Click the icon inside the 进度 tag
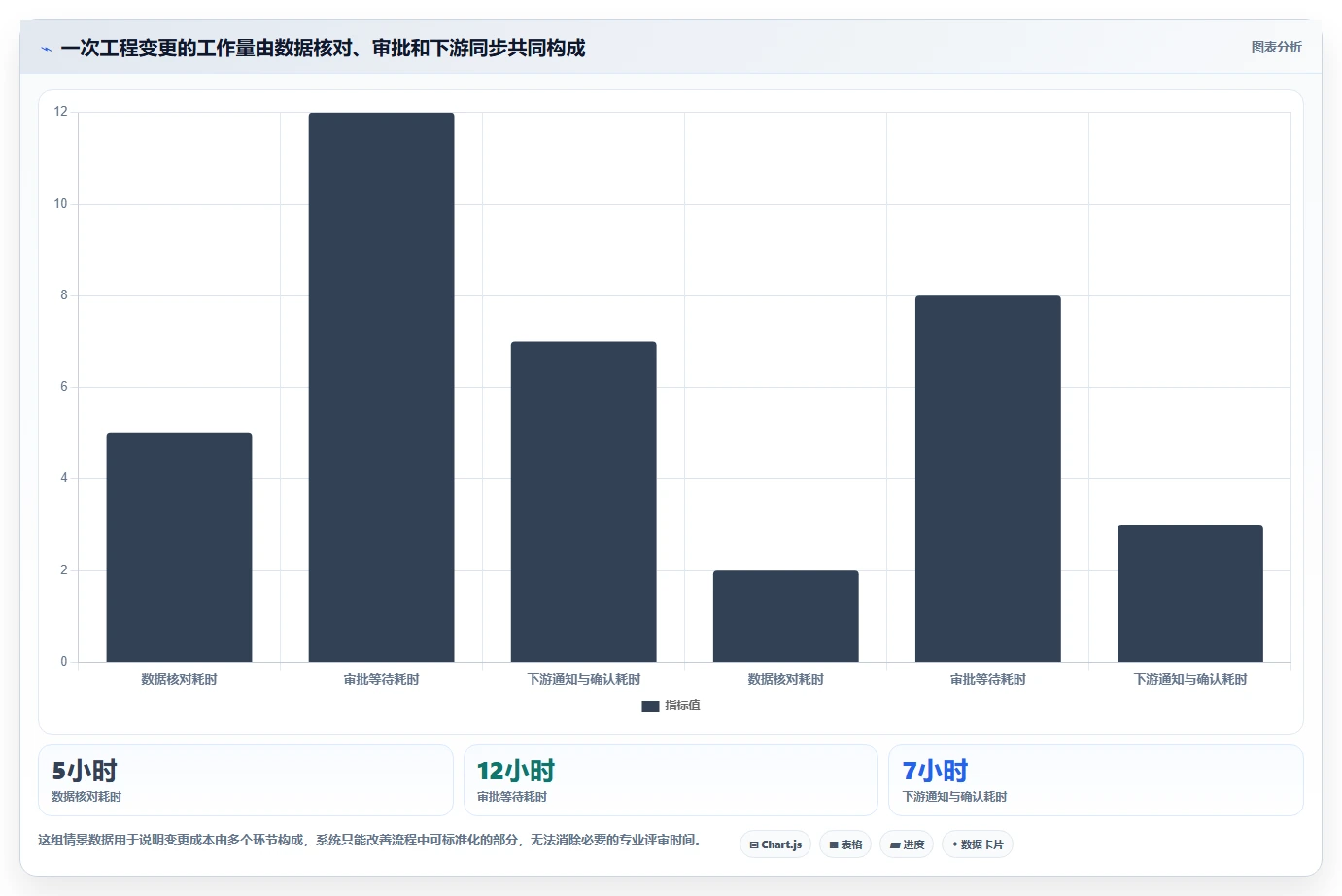 pos(894,845)
